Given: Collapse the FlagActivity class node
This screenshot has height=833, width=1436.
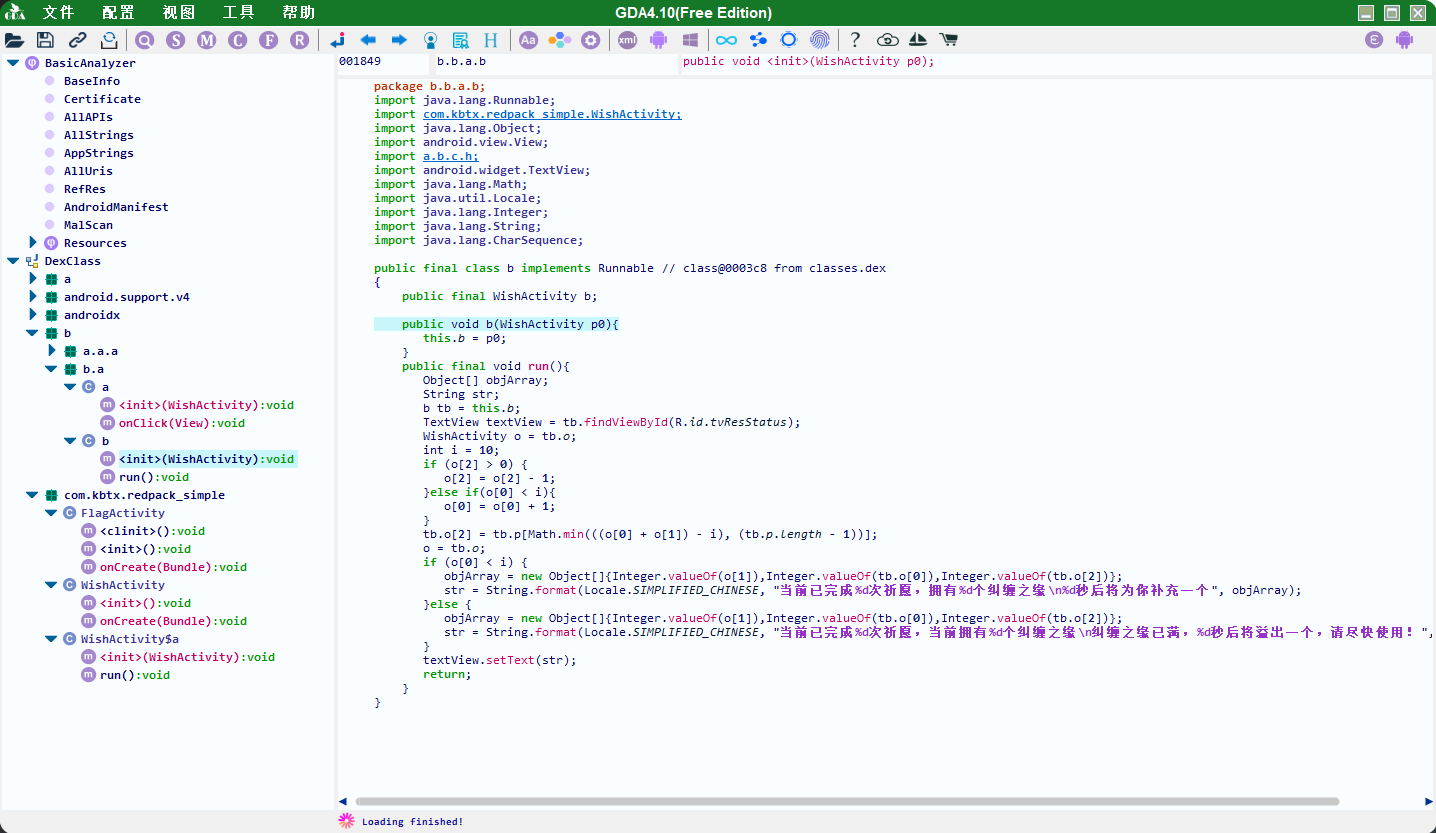Looking at the screenshot, I should click(x=51, y=513).
